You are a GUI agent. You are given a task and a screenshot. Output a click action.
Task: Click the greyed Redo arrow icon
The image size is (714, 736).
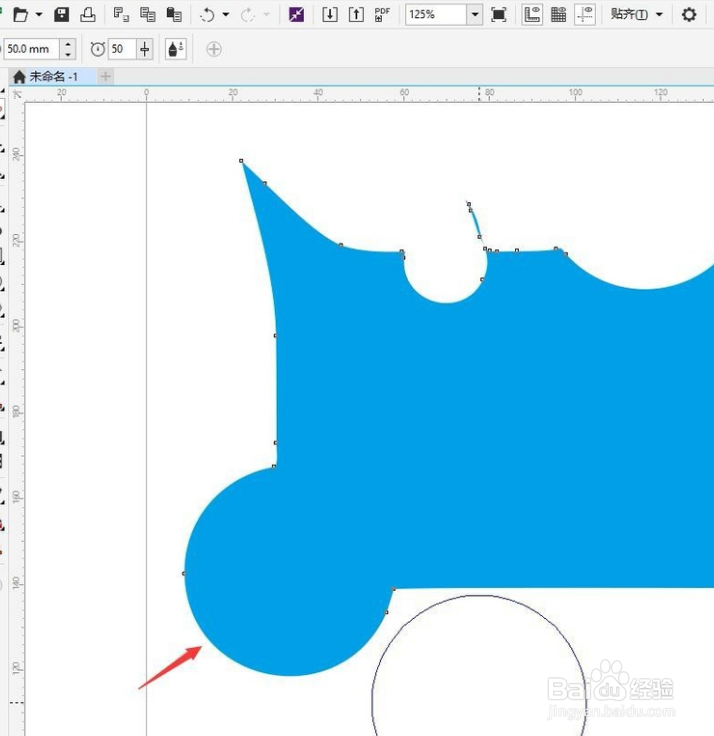pos(247,15)
